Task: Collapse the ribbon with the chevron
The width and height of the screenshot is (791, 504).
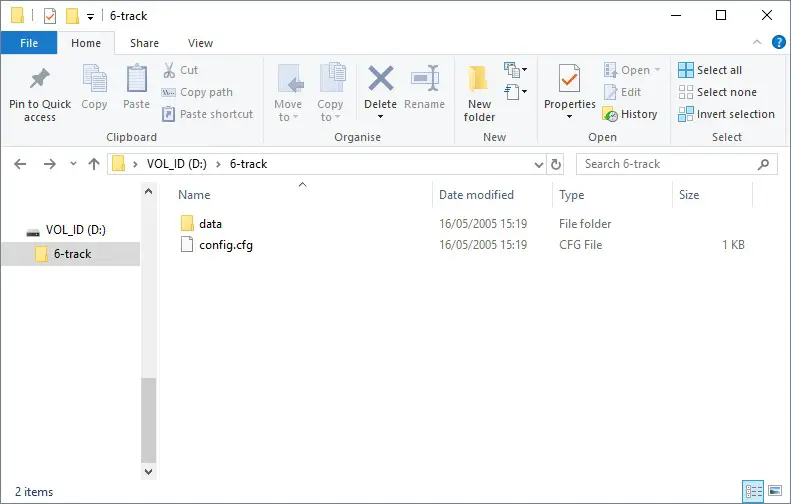Action: click(x=757, y=42)
